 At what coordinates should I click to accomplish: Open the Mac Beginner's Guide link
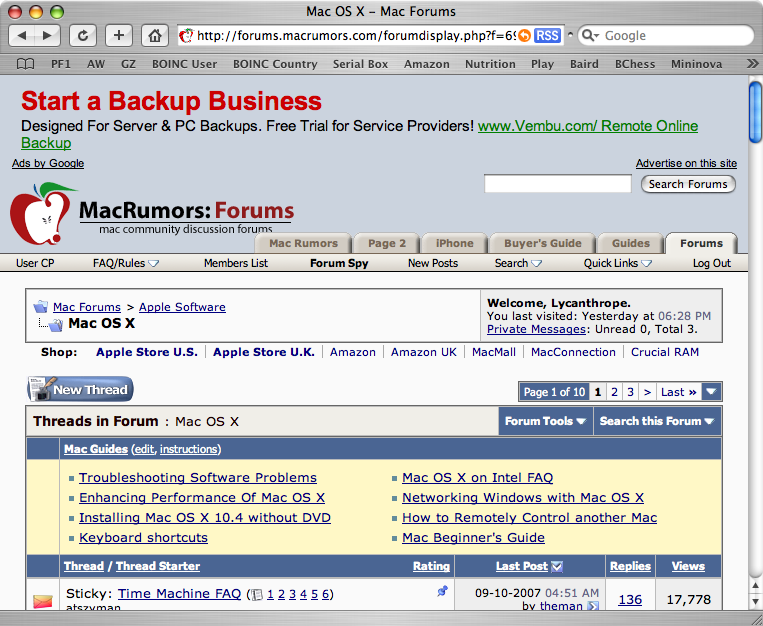[473, 537]
